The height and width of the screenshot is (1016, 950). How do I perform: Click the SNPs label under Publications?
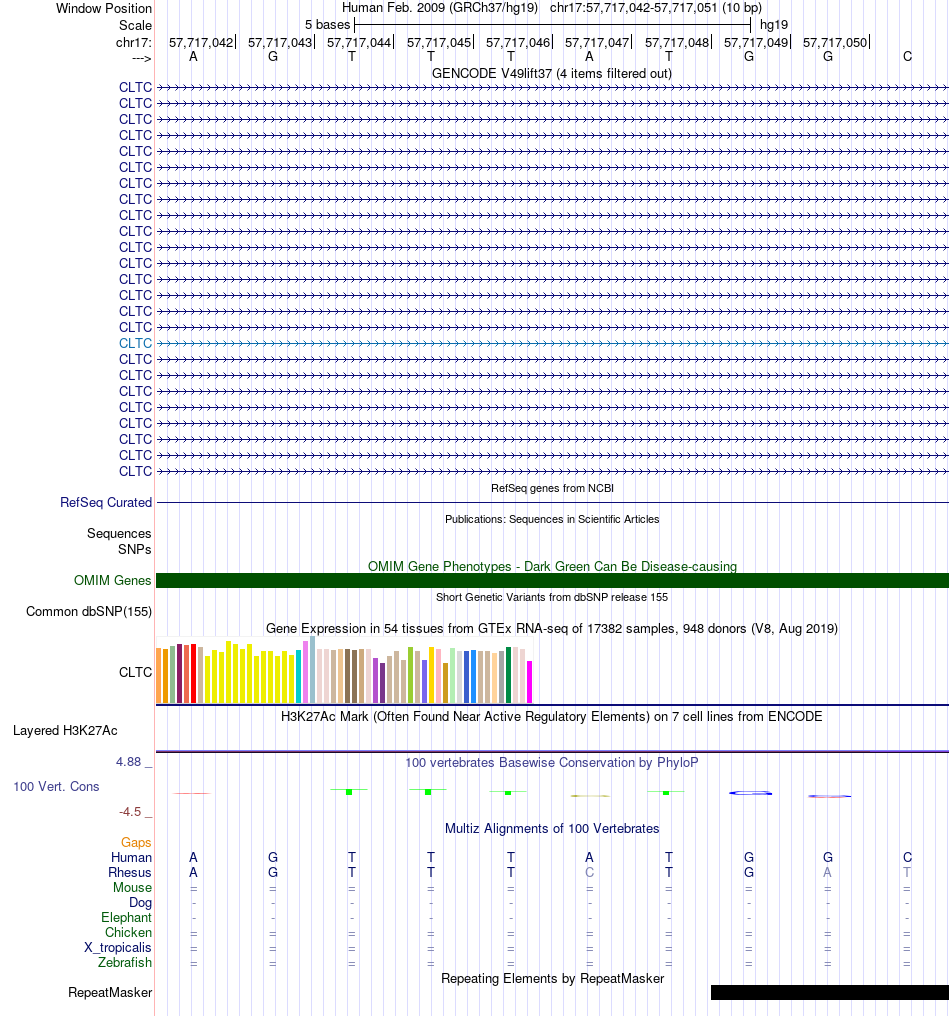tap(135, 549)
